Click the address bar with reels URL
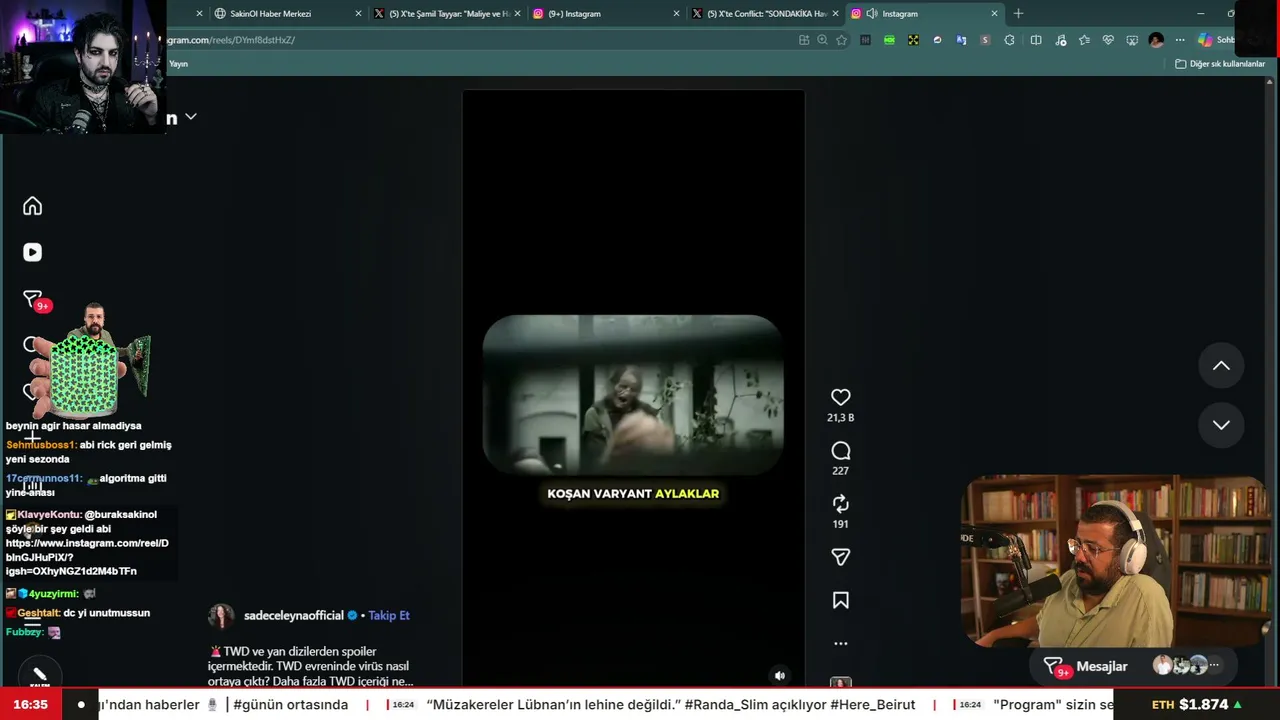The height and width of the screenshot is (720, 1280). (x=480, y=40)
